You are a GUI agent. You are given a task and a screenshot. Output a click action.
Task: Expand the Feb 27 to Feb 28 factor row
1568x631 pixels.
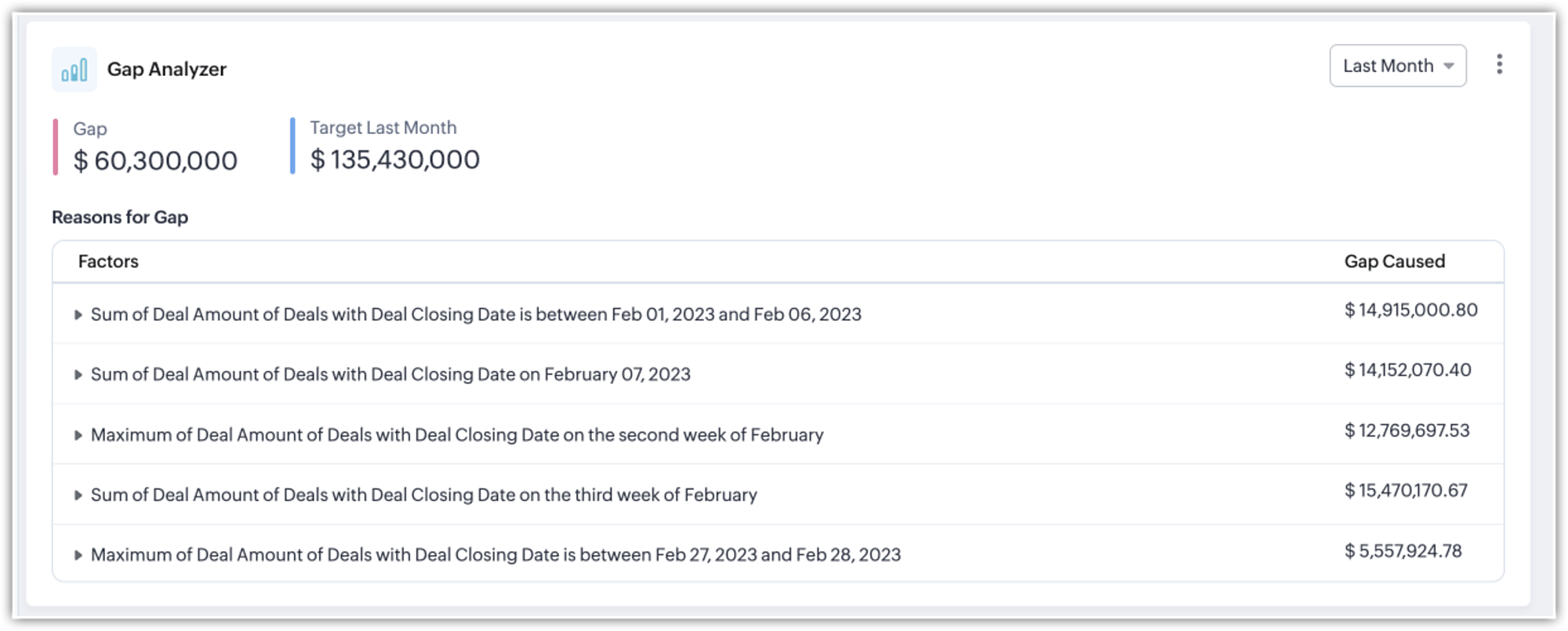tap(78, 555)
